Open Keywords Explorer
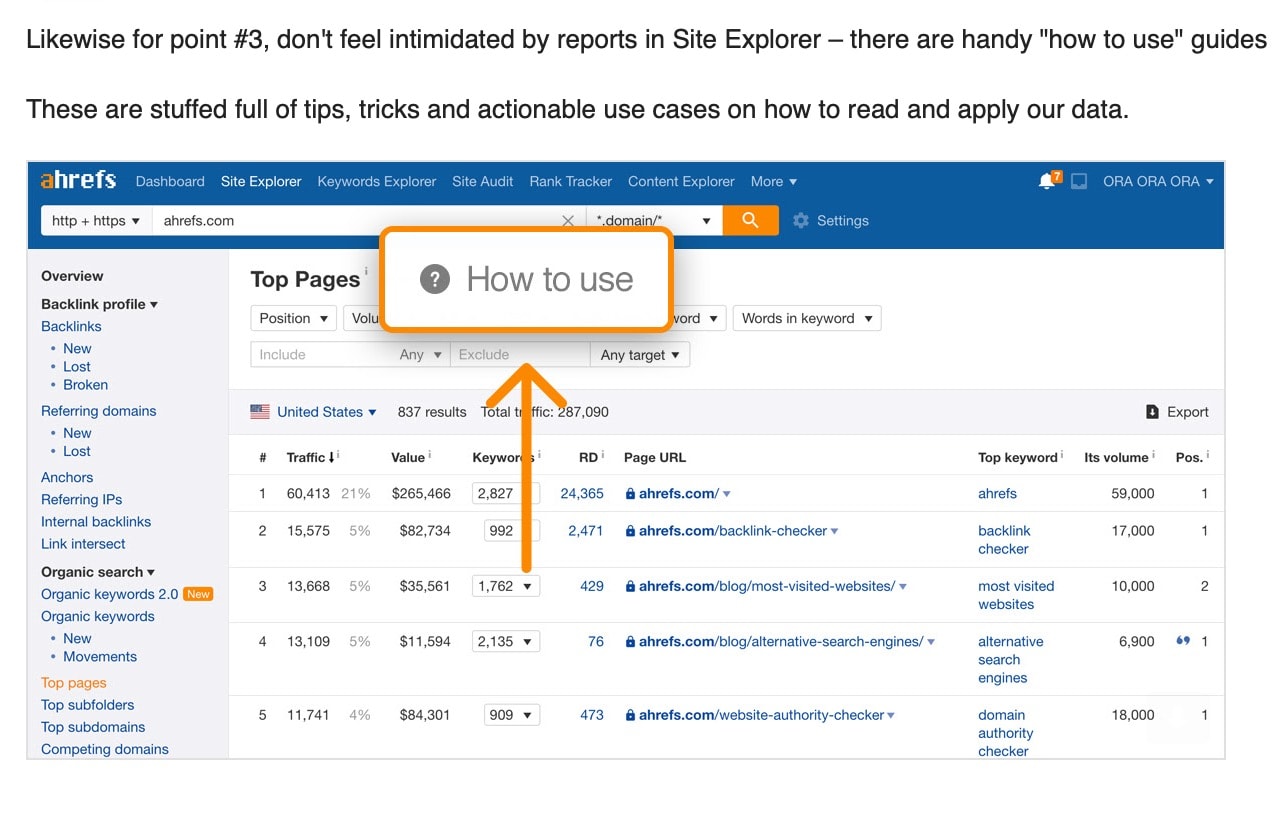 tap(377, 181)
